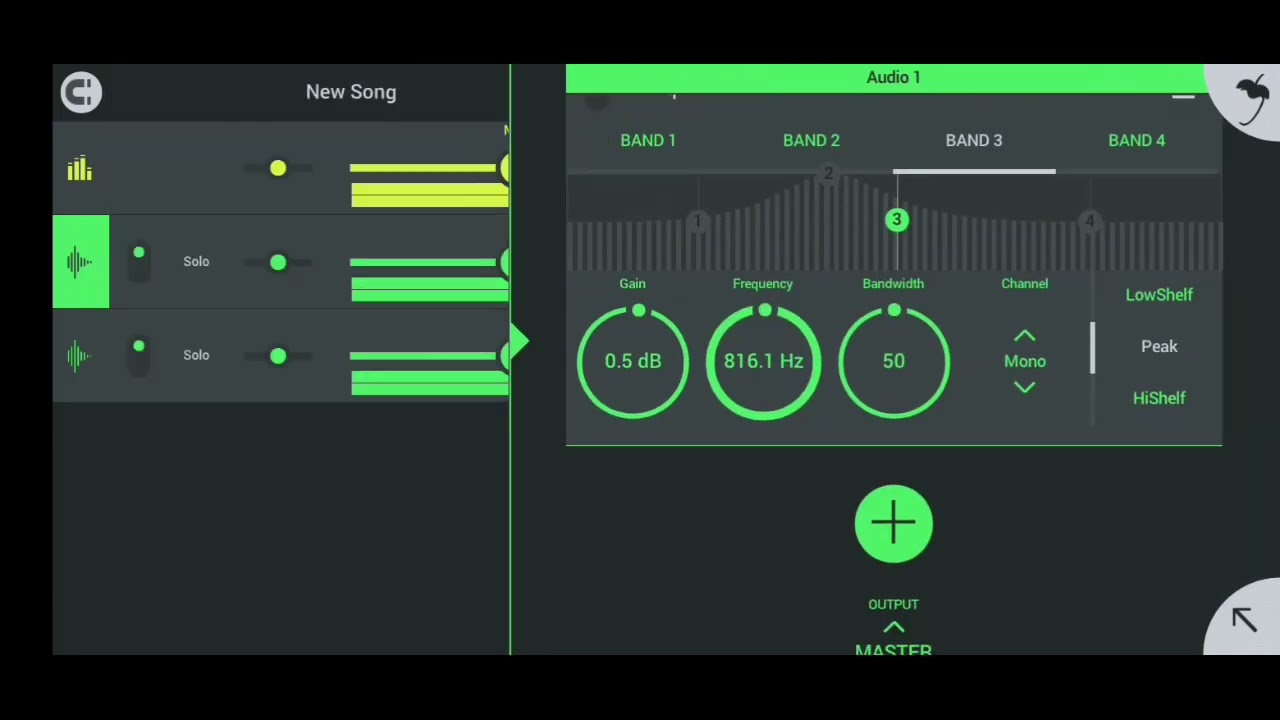Choose the Peak filter type
Screen dimensions: 1280x720
(1159, 346)
